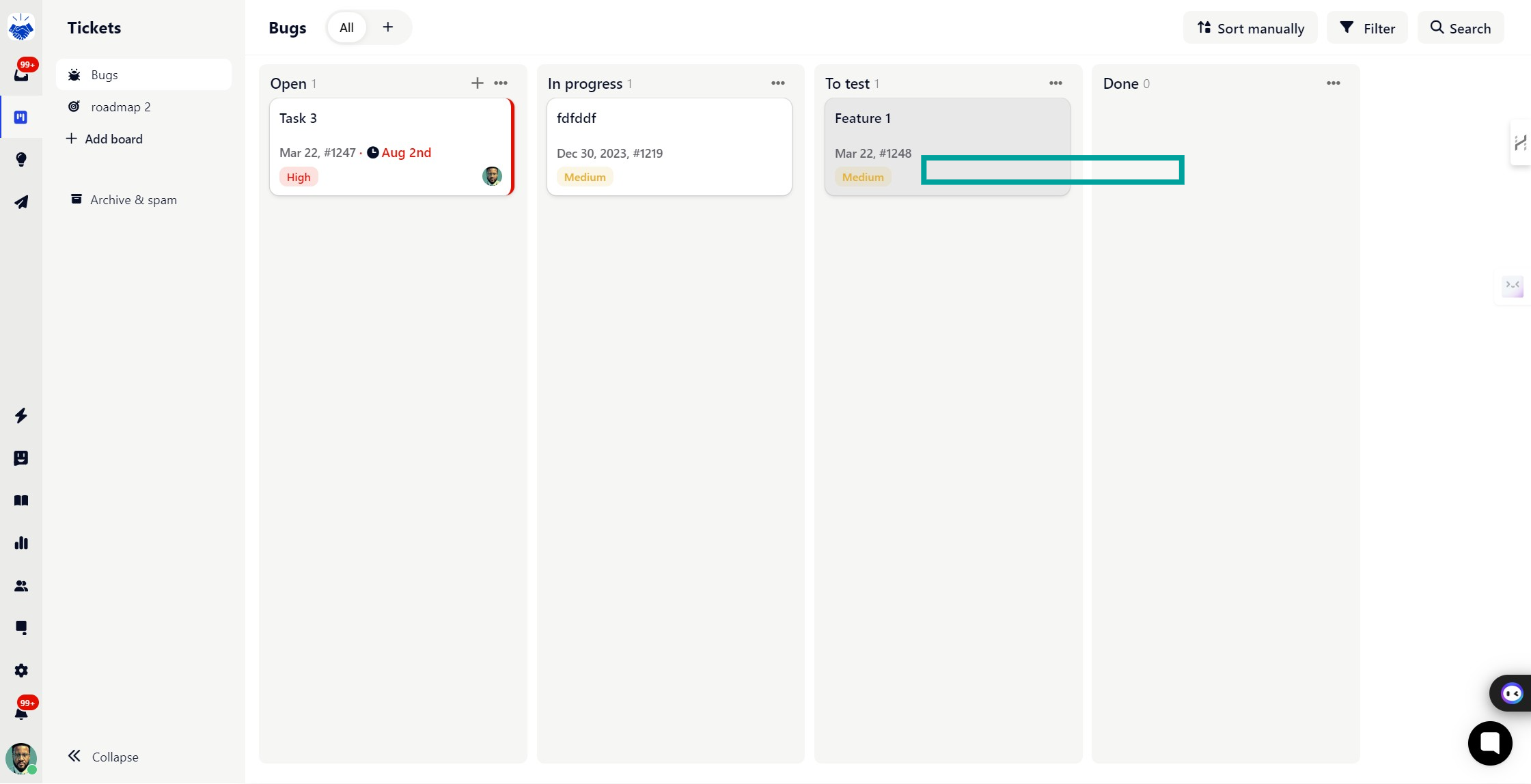Click the Medium label on Feature 1 card
This screenshot has height=784, width=1531.
coord(863,178)
